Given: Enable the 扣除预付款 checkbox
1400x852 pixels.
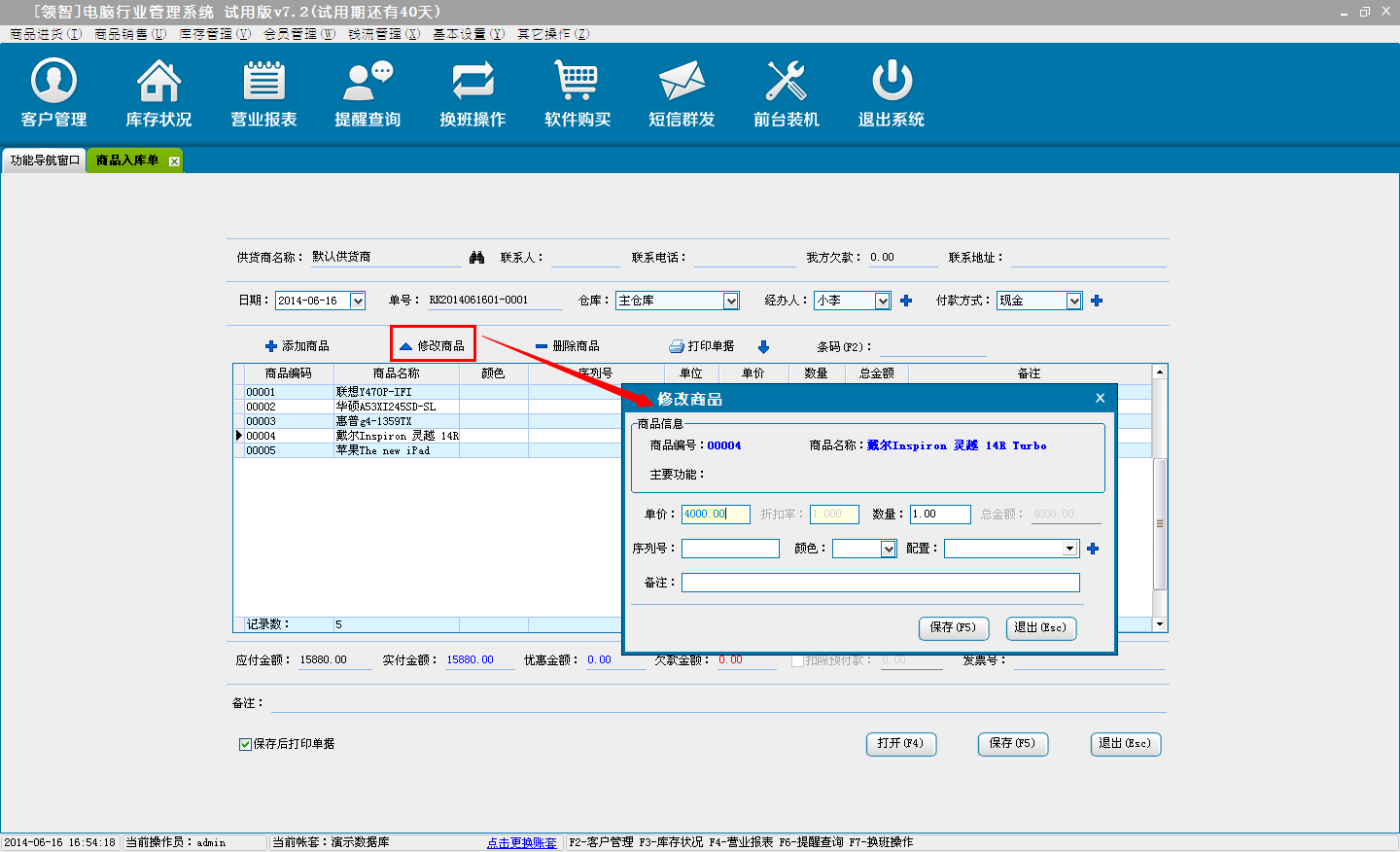Looking at the screenshot, I should coord(797,660).
